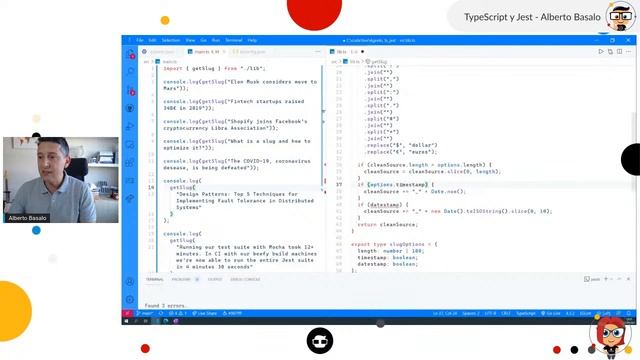Select the TERMINAL panel tab

(155, 279)
